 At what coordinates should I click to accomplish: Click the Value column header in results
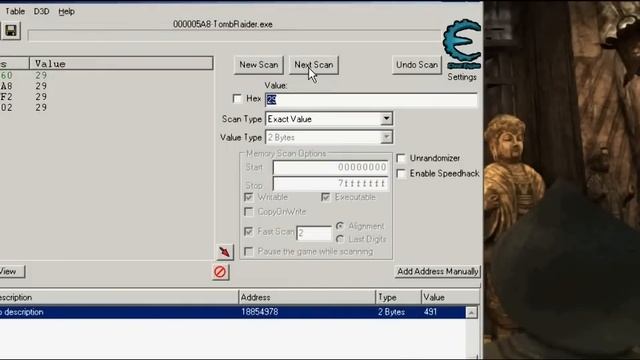[x=121, y=64]
